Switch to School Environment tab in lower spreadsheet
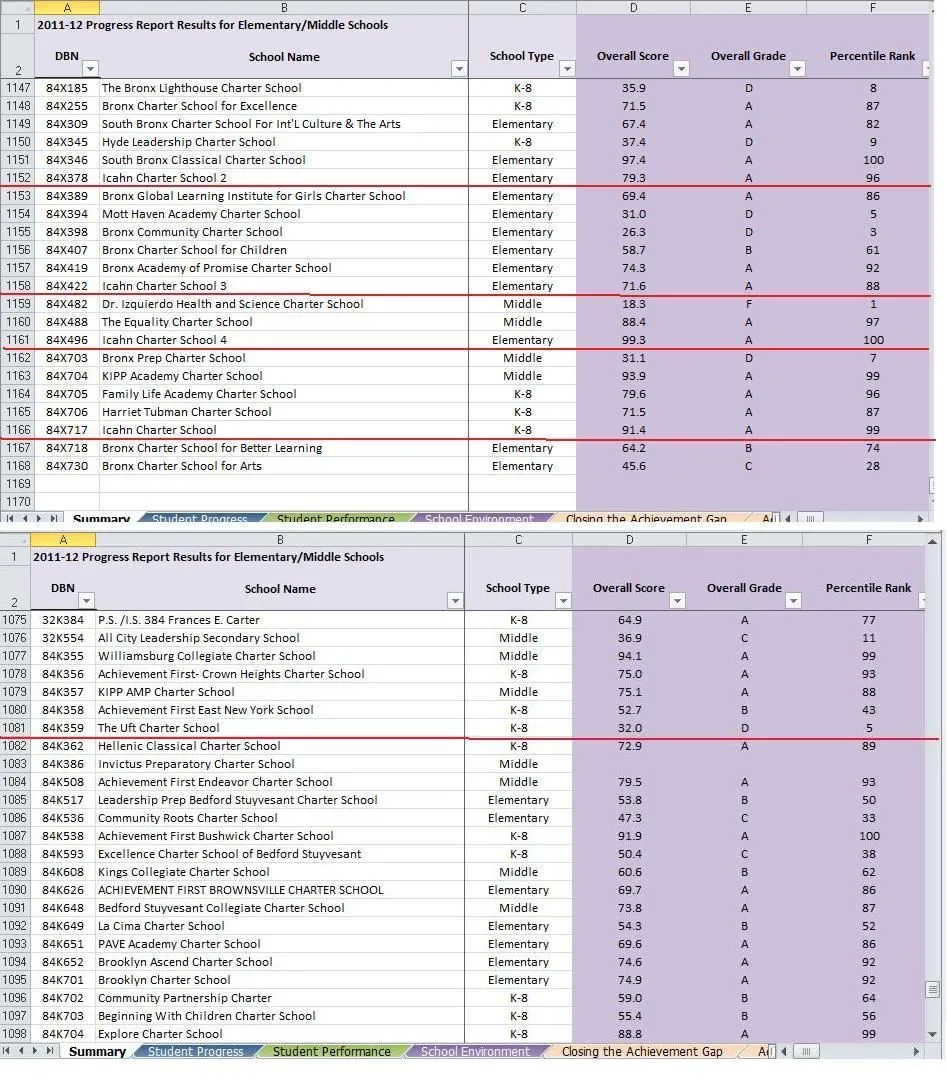 (476, 1052)
